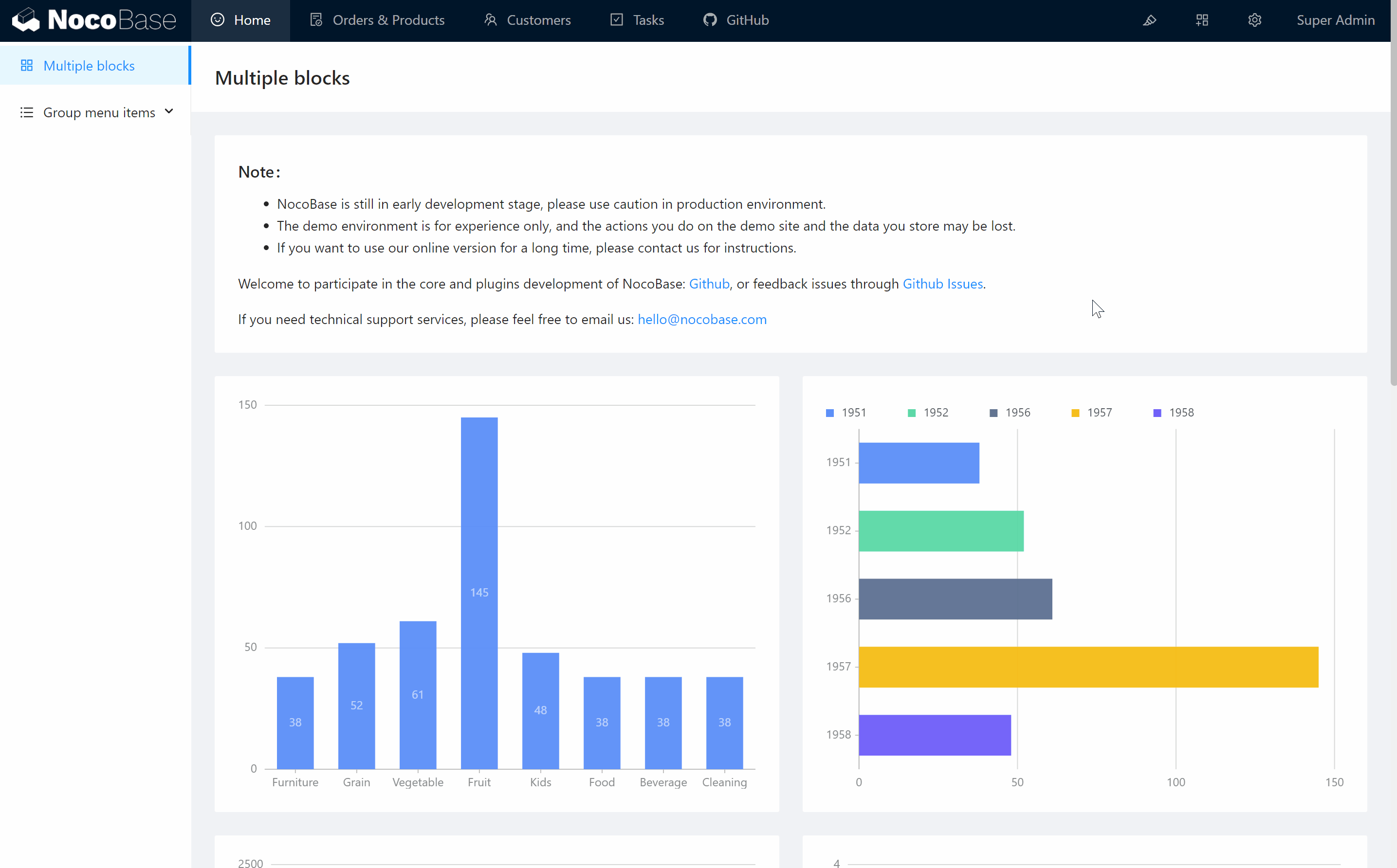Click the Multiple blocks sidebar icon

tap(26, 66)
